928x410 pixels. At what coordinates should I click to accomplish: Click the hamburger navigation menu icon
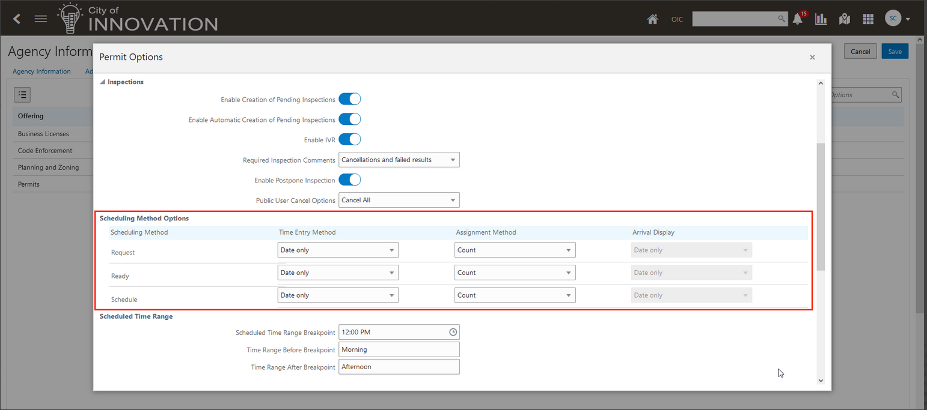click(x=41, y=19)
